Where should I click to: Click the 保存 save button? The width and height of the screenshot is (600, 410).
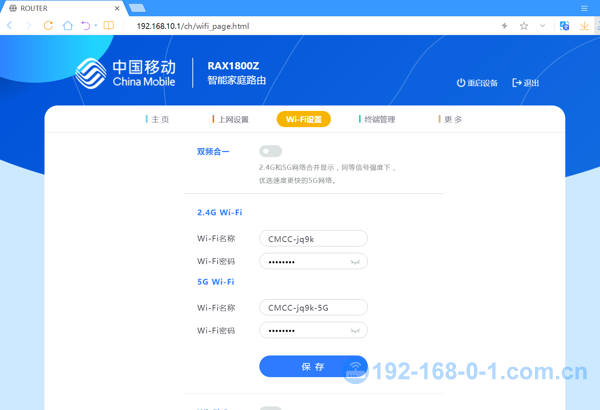point(313,367)
